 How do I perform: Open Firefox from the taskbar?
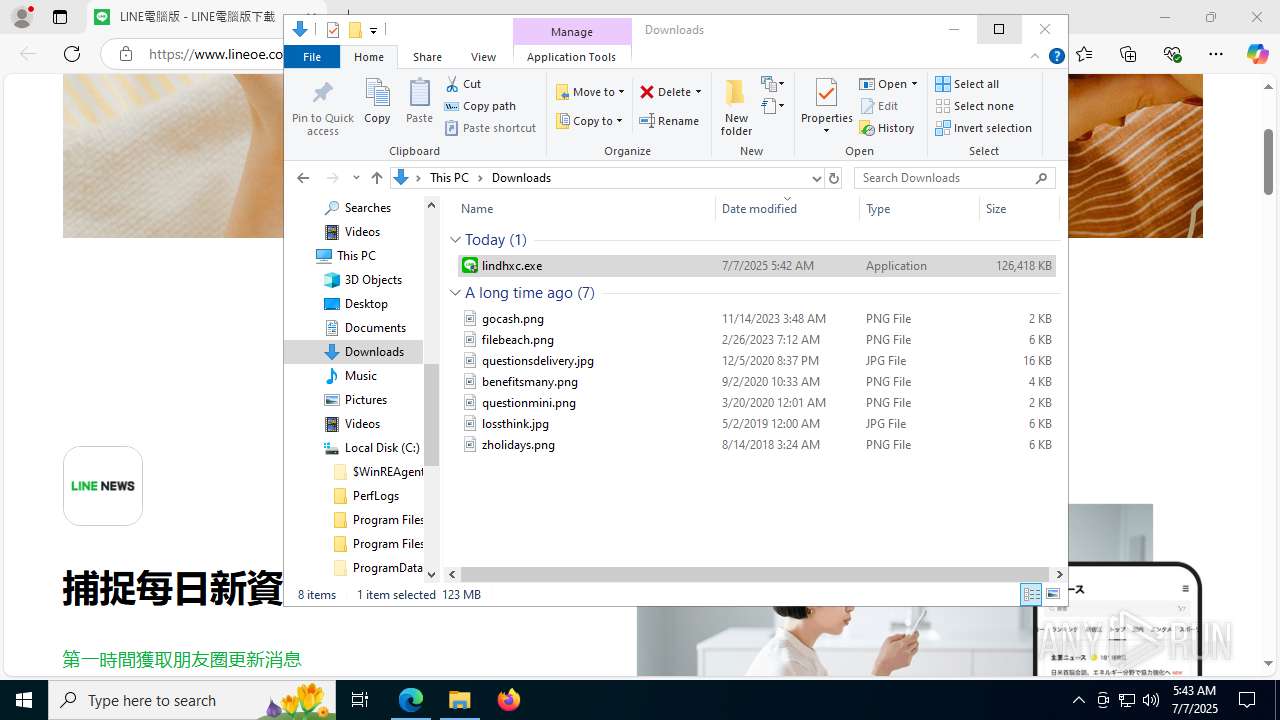pos(508,700)
